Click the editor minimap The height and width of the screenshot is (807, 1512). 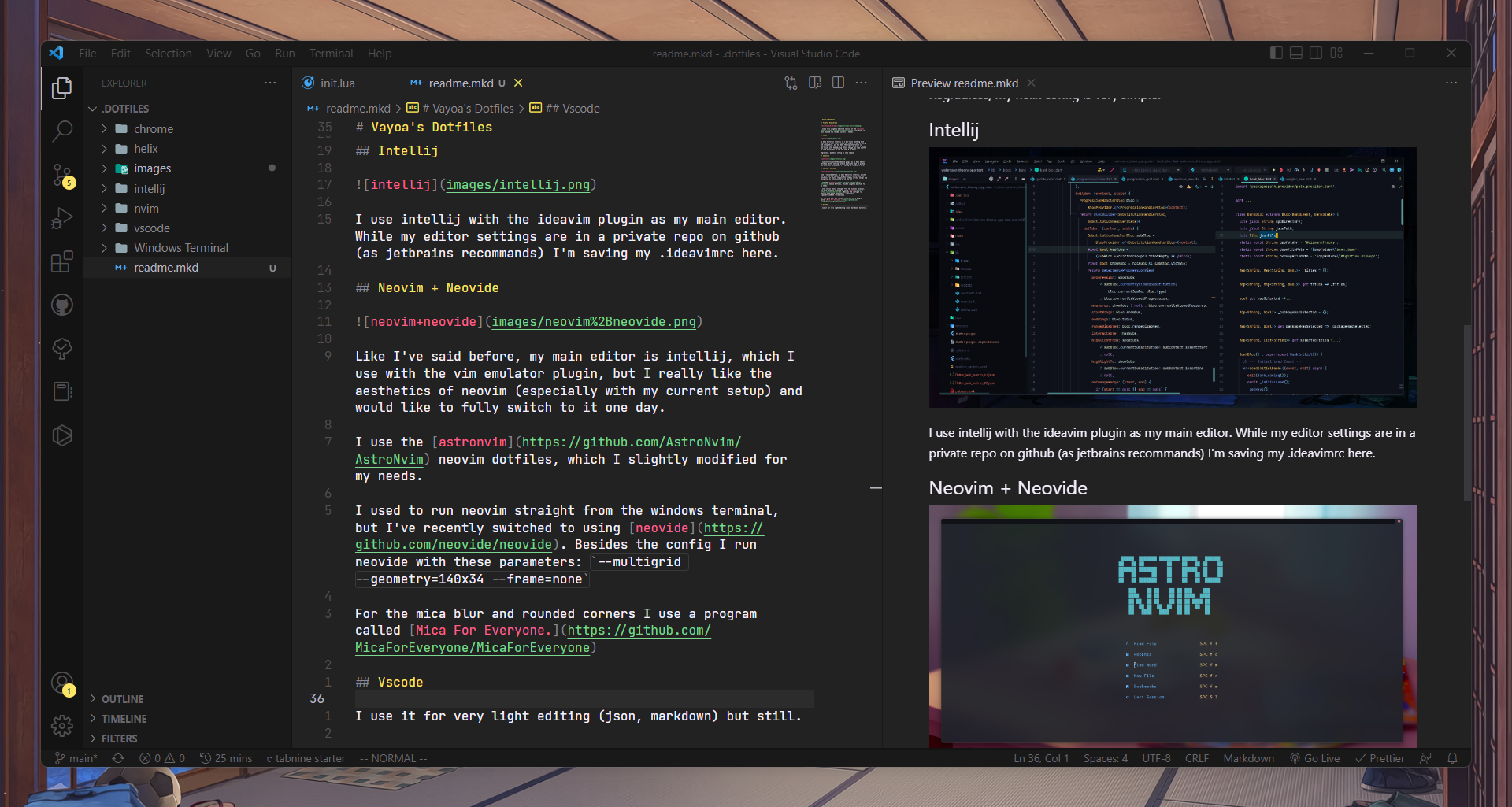coord(843,164)
